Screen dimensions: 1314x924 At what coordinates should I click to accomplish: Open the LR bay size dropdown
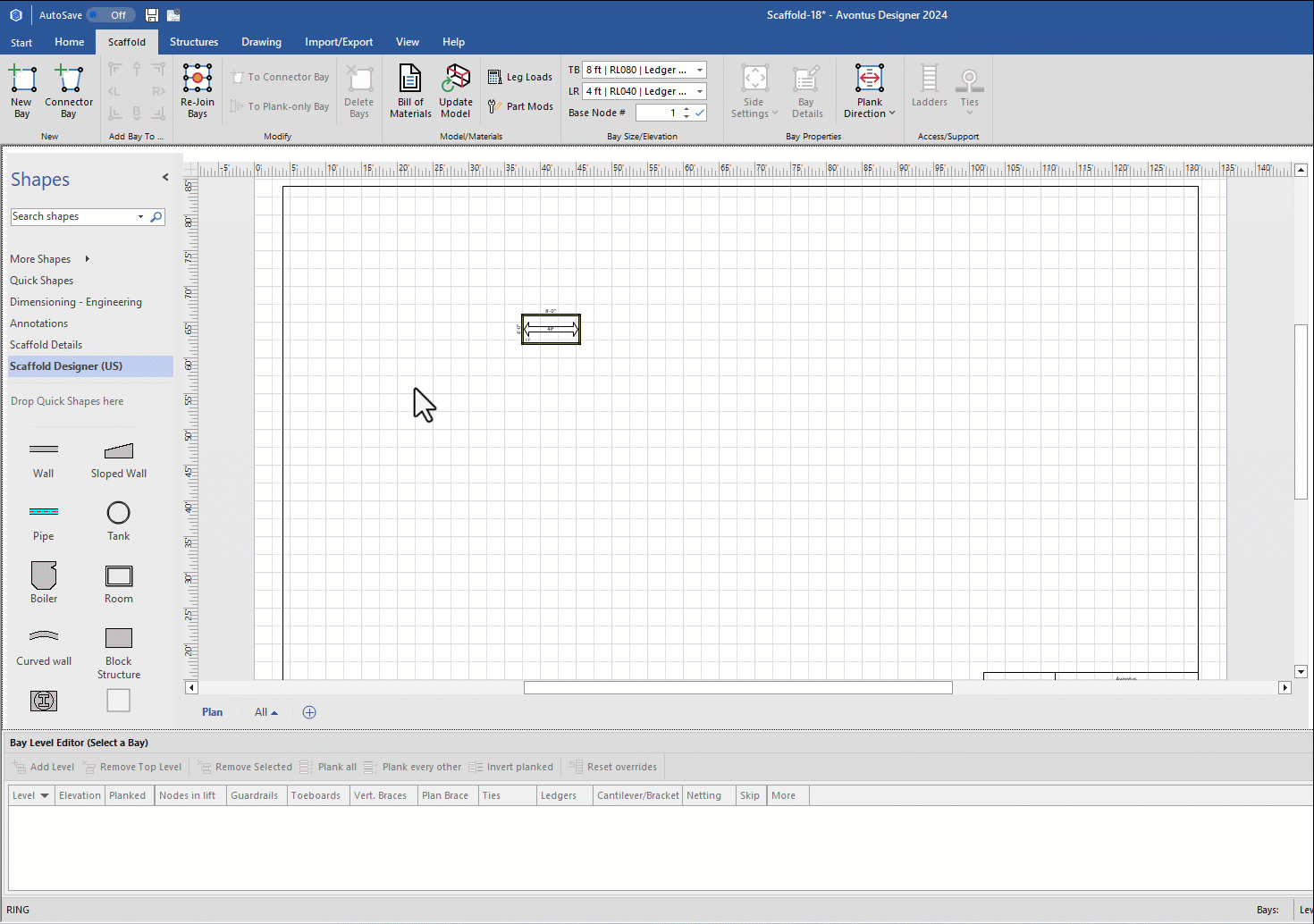pyautogui.click(x=699, y=91)
